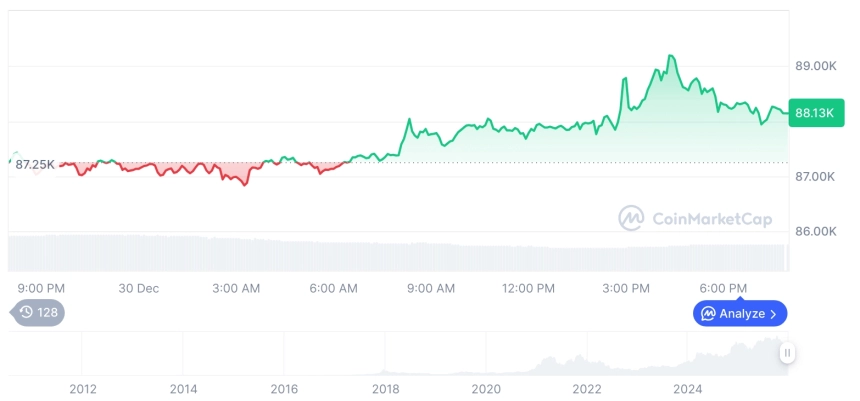
Task: Jump to 2022 on the year timeline
Action: [586, 388]
